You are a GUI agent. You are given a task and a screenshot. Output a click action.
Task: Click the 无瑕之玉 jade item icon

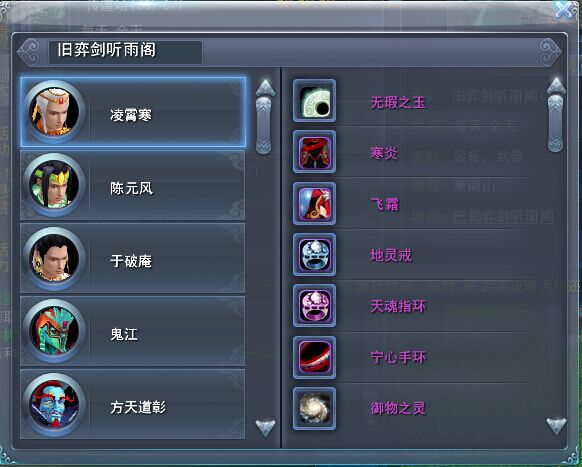pos(314,101)
